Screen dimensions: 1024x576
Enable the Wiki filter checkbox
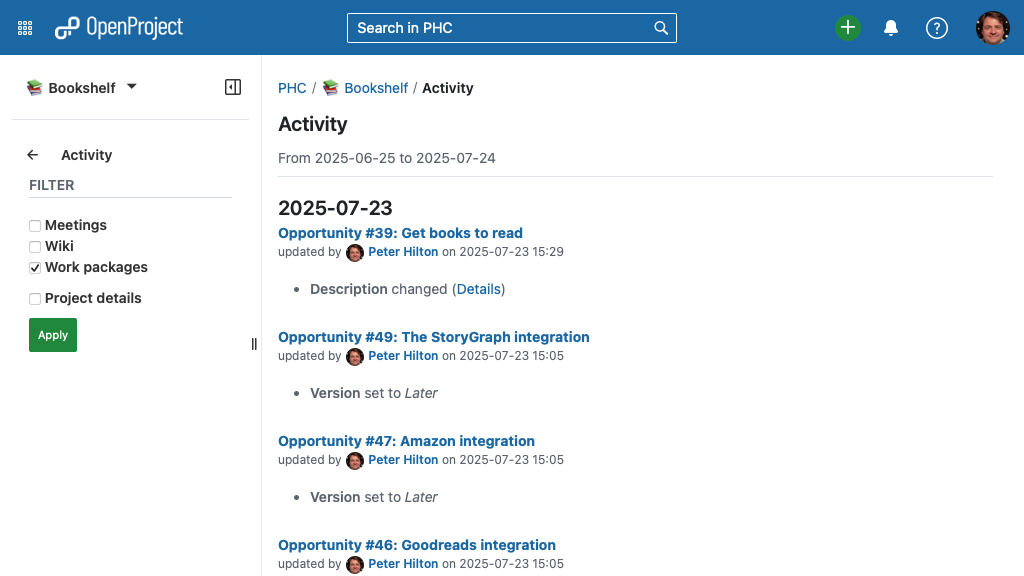35,247
